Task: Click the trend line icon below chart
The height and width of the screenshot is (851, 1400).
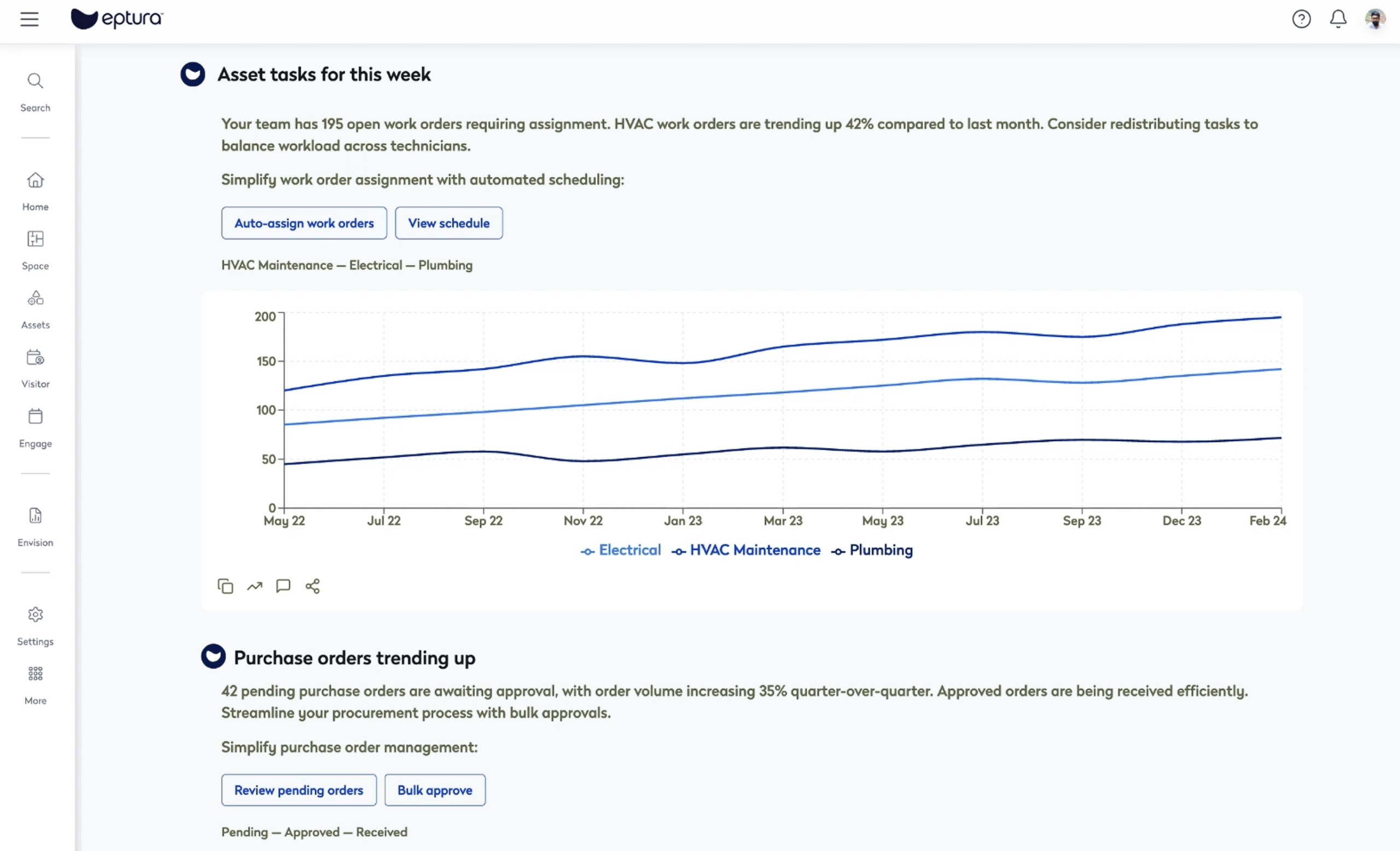Action: click(x=254, y=586)
